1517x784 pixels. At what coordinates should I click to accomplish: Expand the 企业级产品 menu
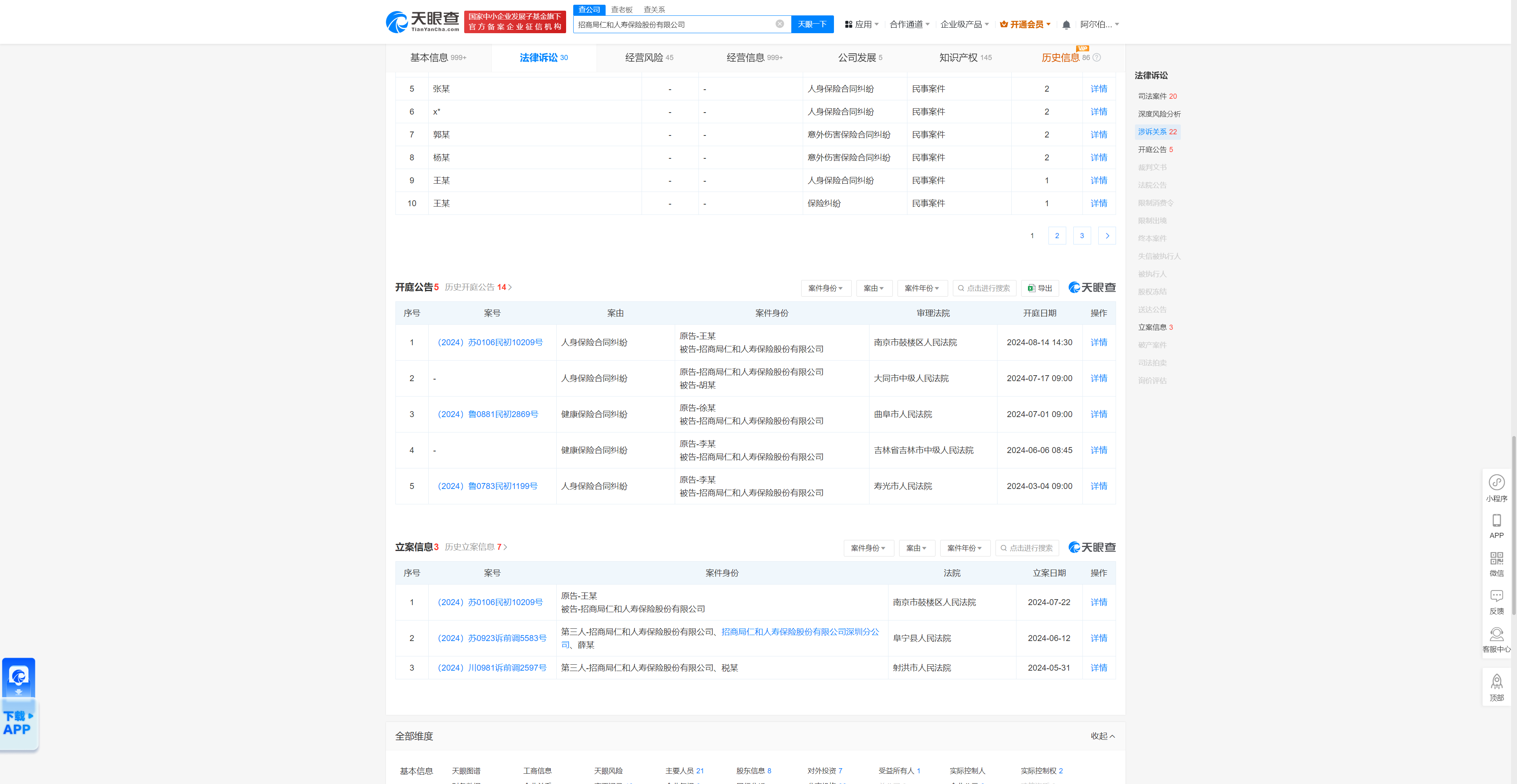(964, 25)
